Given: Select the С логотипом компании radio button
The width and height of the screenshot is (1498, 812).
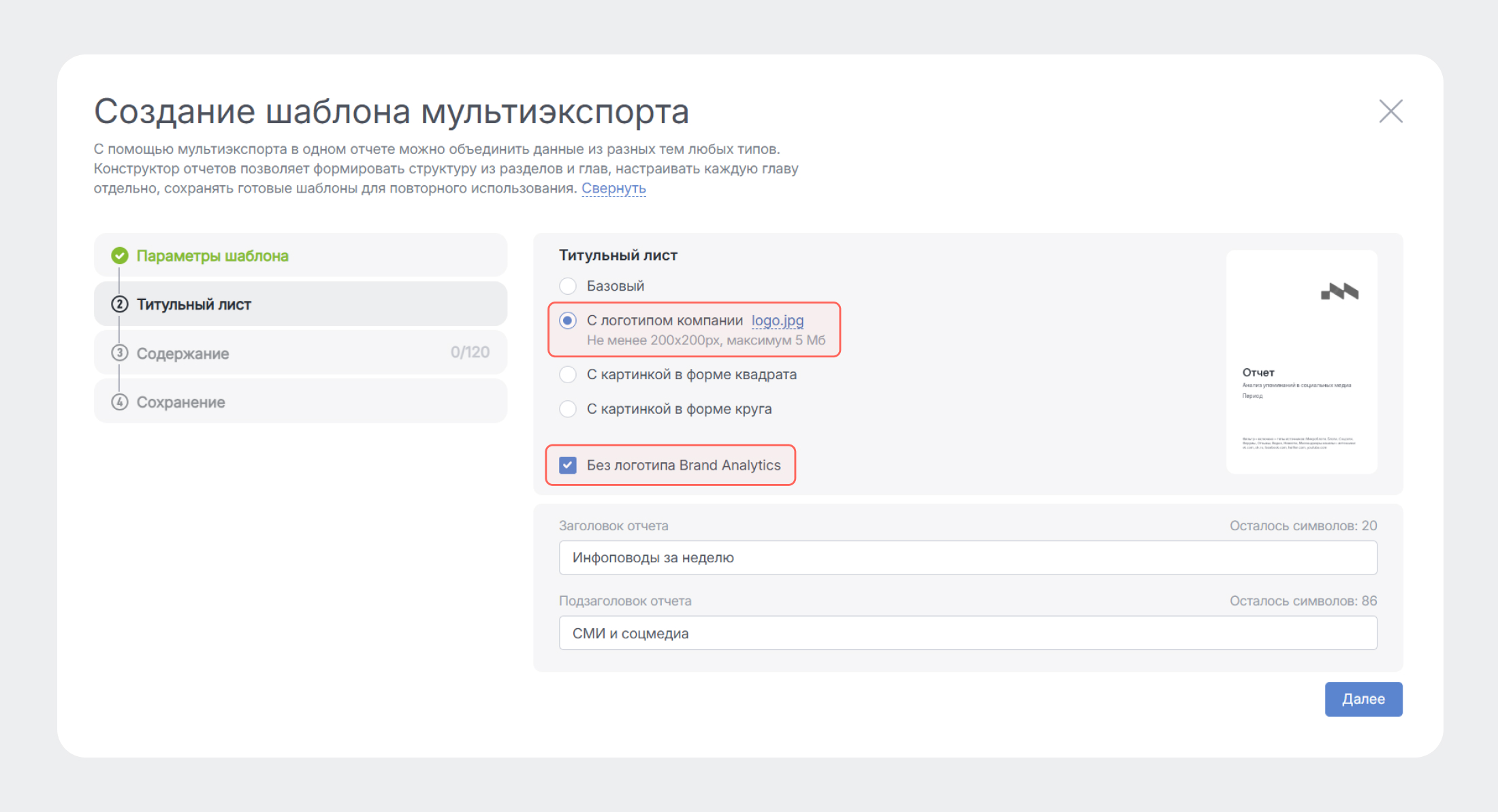Looking at the screenshot, I should click(x=568, y=321).
